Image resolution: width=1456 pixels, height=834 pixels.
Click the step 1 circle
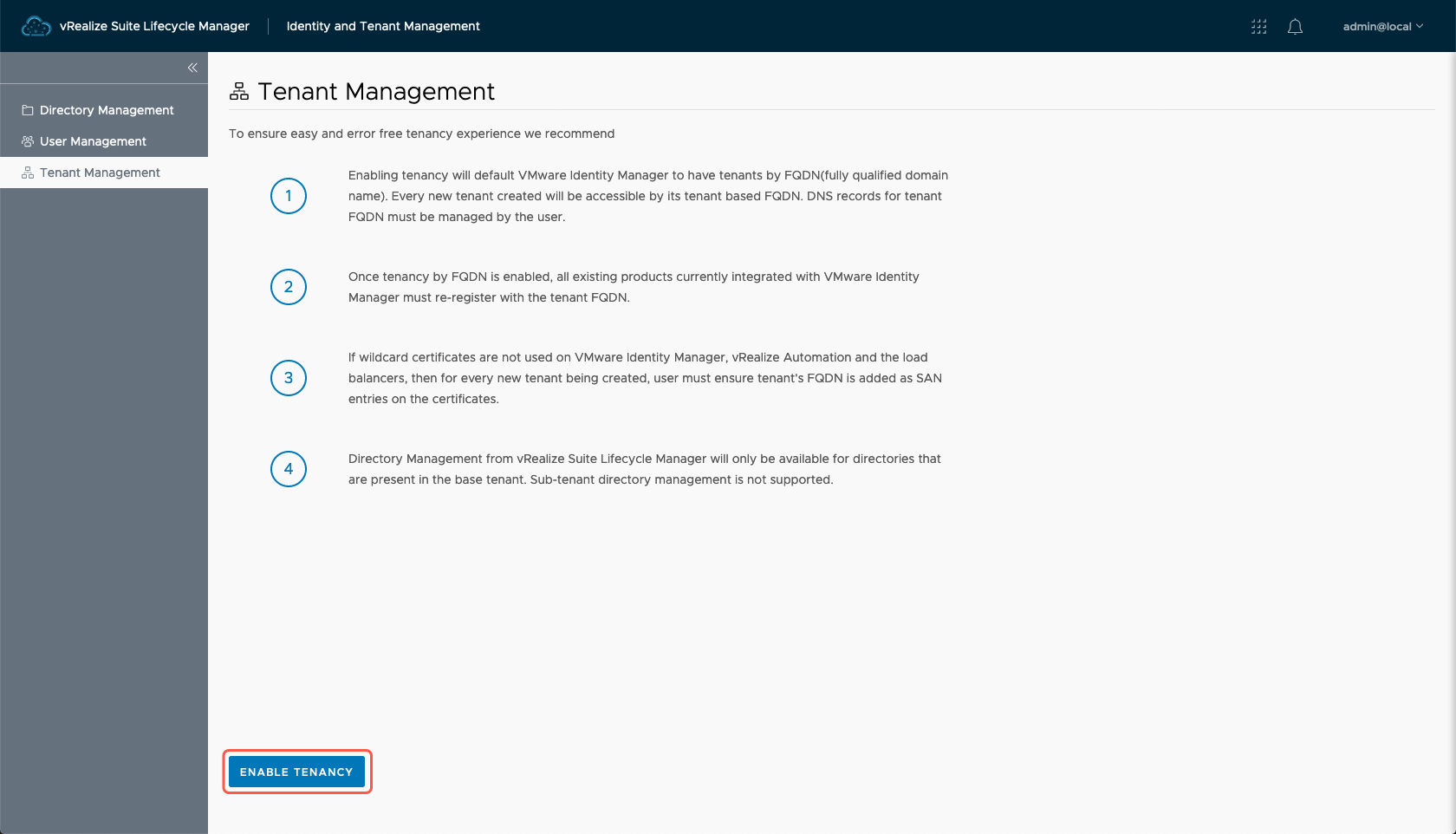(289, 196)
